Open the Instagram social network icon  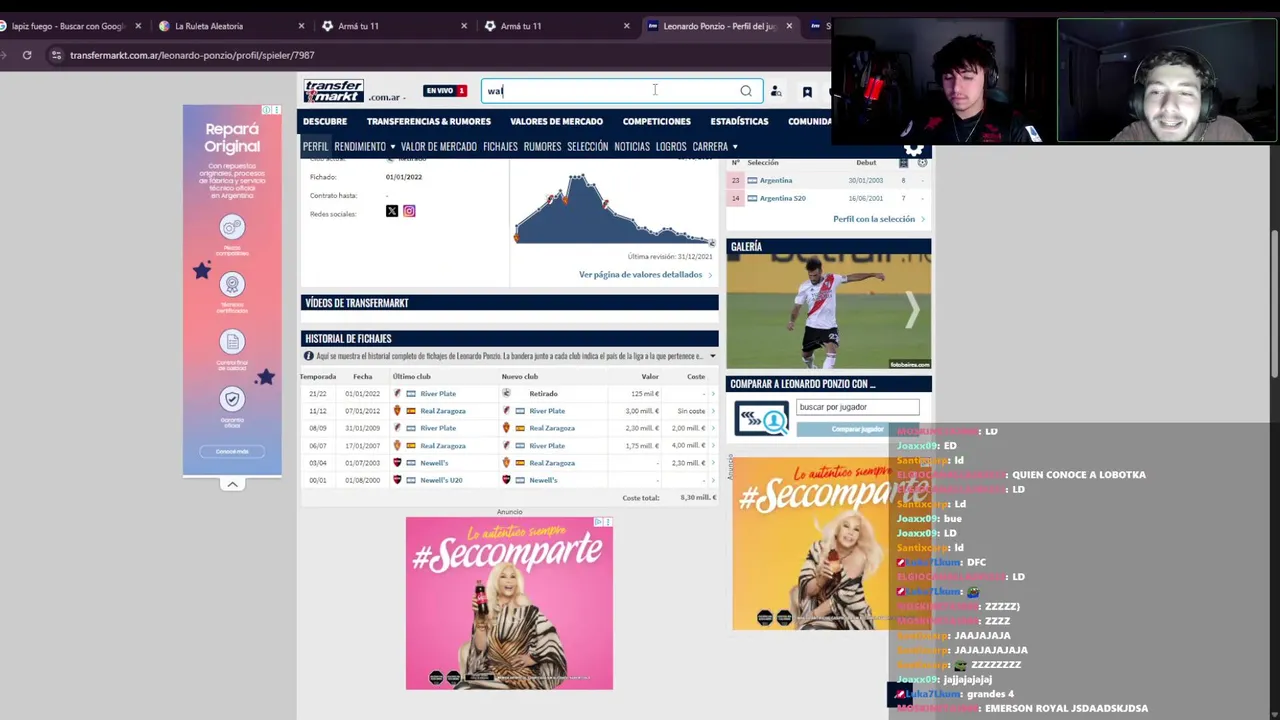click(409, 211)
